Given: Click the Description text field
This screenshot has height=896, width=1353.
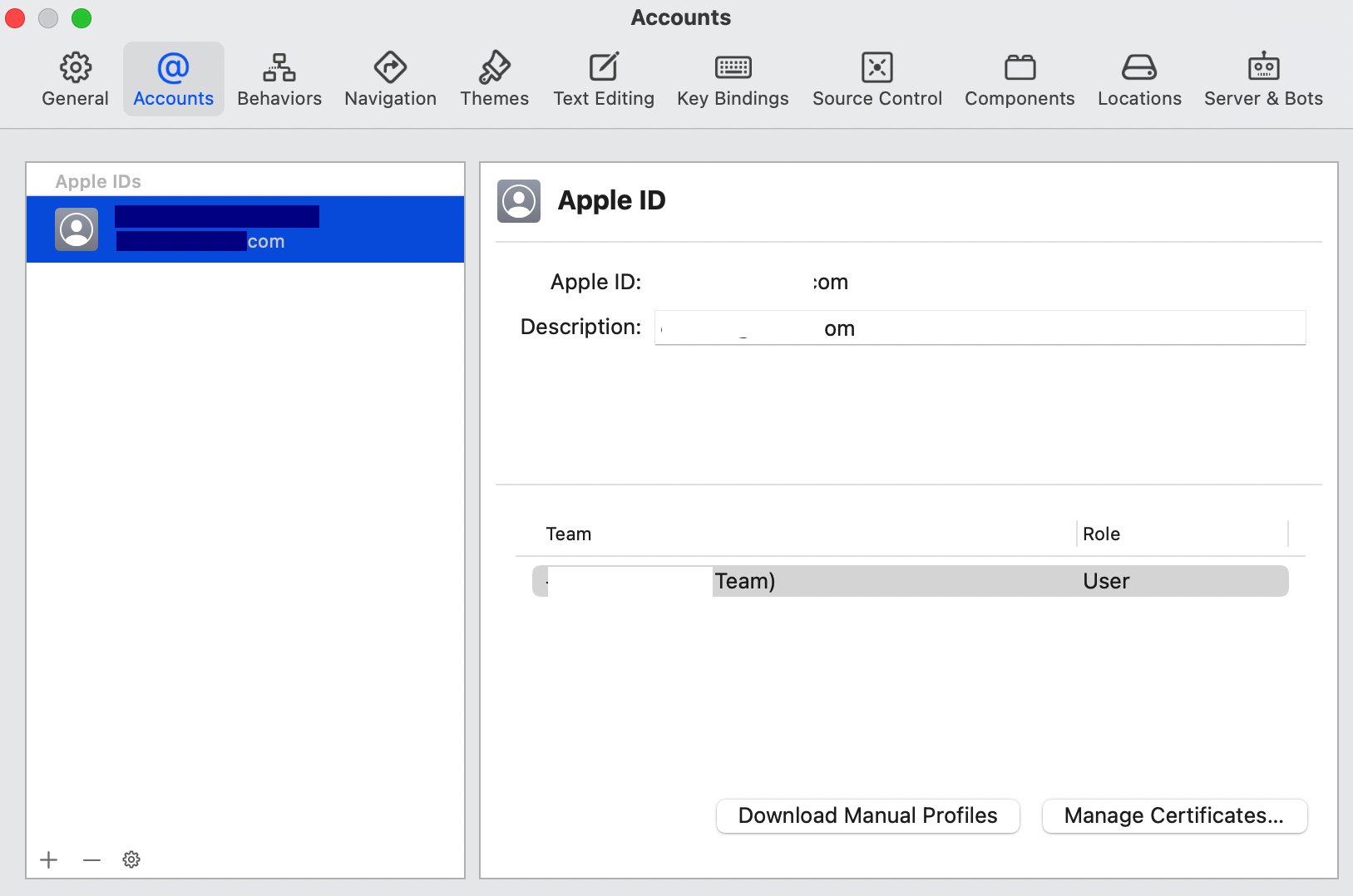Looking at the screenshot, I should pos(980,327).
